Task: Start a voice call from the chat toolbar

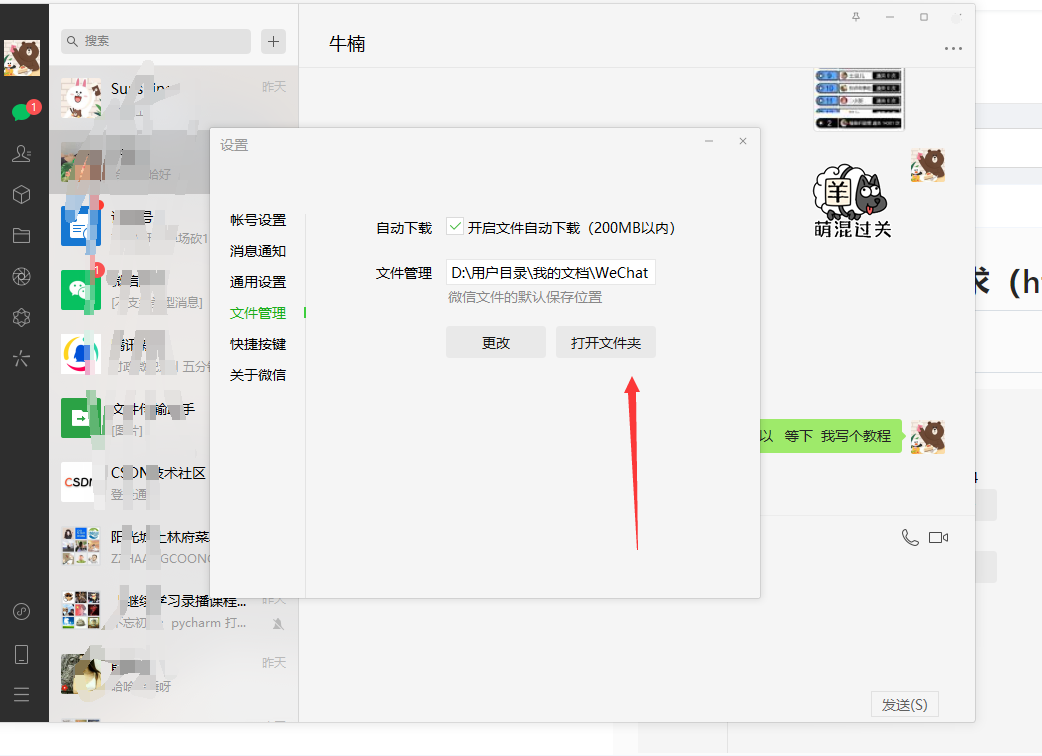Action: pos(910,537)
